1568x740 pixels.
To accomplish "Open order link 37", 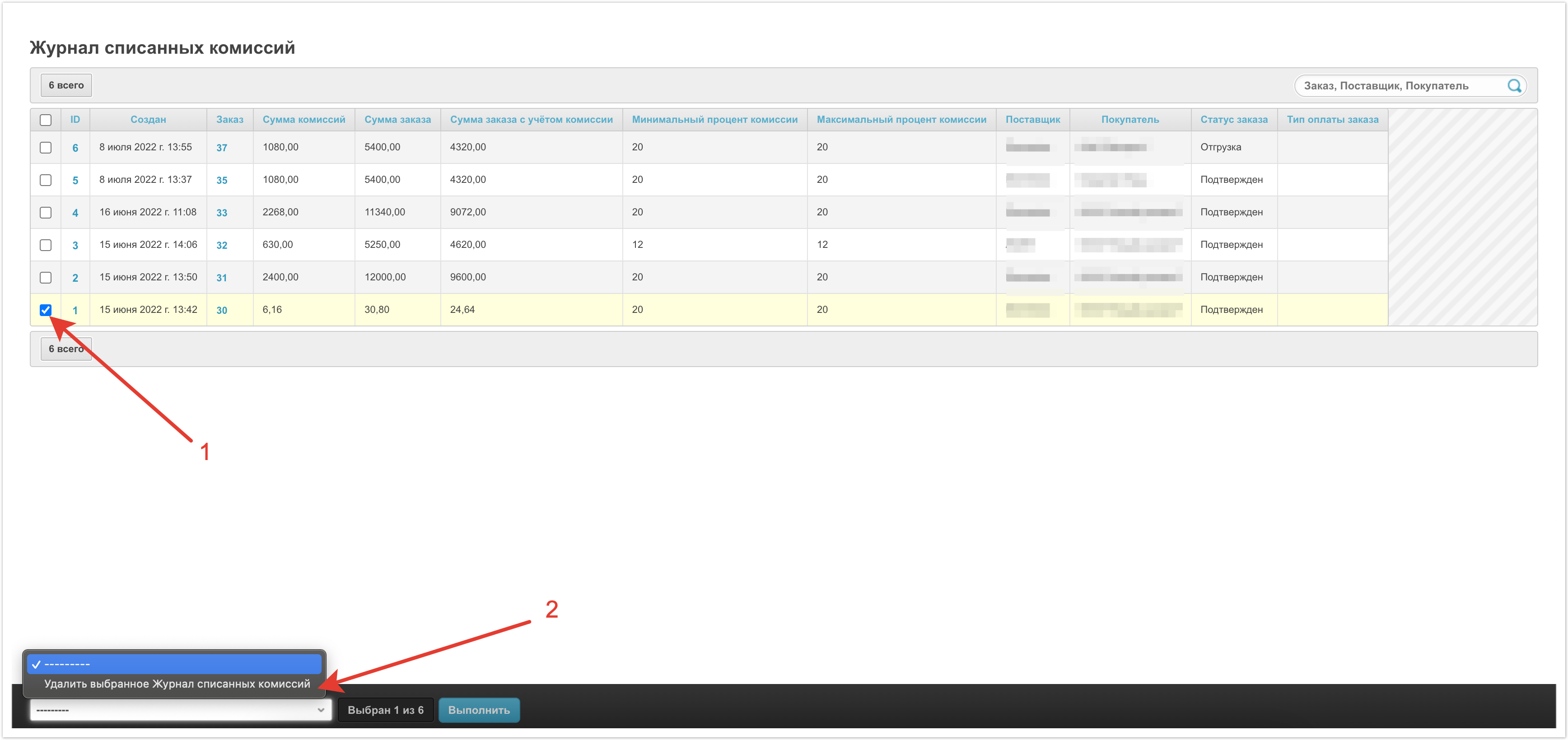I will coord(222,148).
